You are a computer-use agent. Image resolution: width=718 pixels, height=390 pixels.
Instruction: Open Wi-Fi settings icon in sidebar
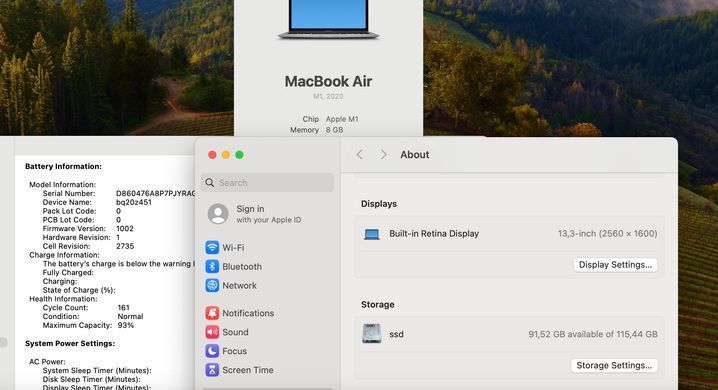212,248
